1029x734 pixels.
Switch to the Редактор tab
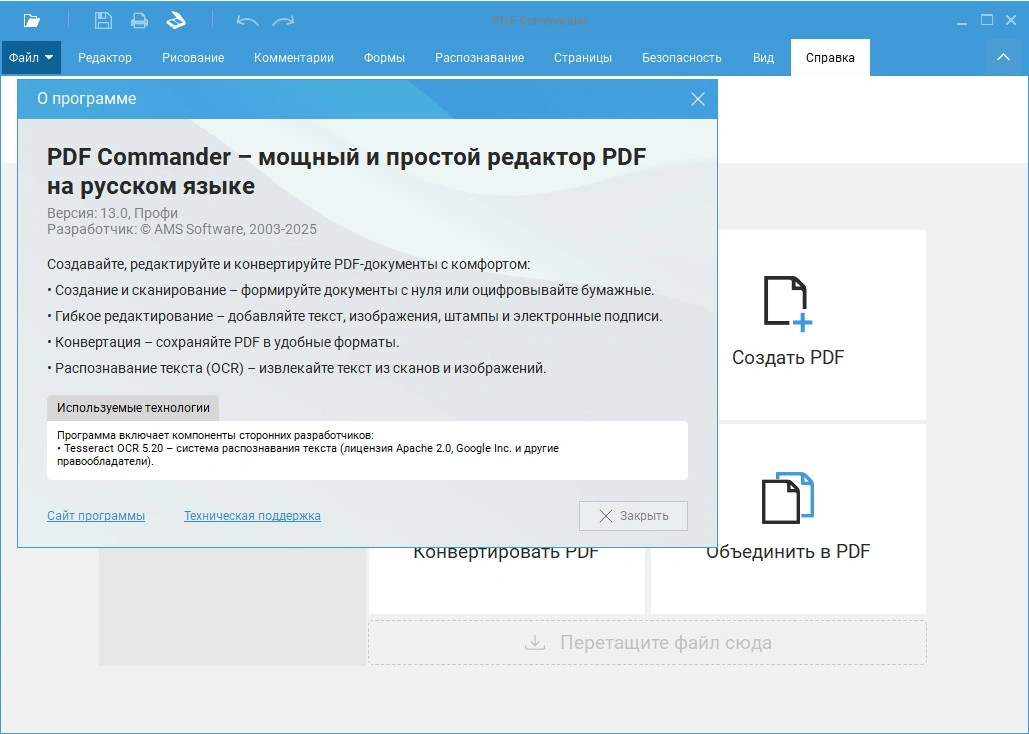click(x=105, y=58)
